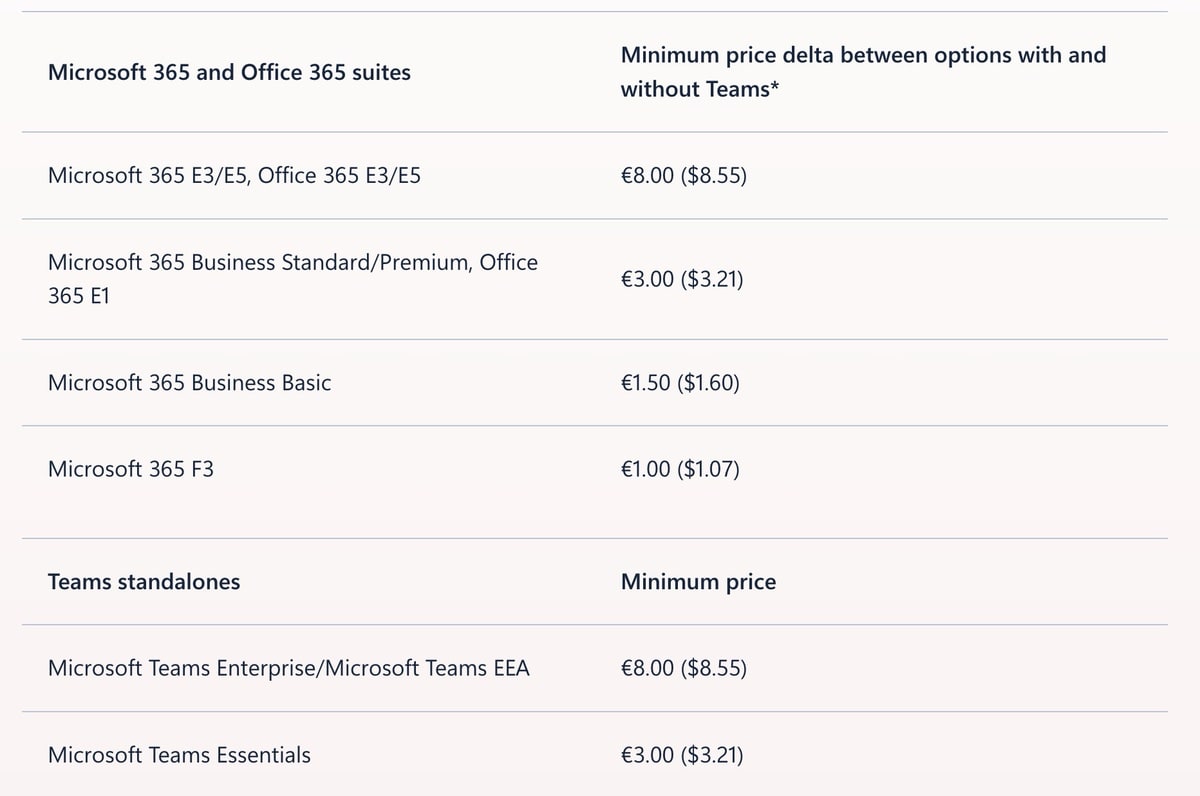Screen dimensions: 1200x796
Task: Select the 'Microsoft 365 Business Basic' row label
Action: point(189,383)
